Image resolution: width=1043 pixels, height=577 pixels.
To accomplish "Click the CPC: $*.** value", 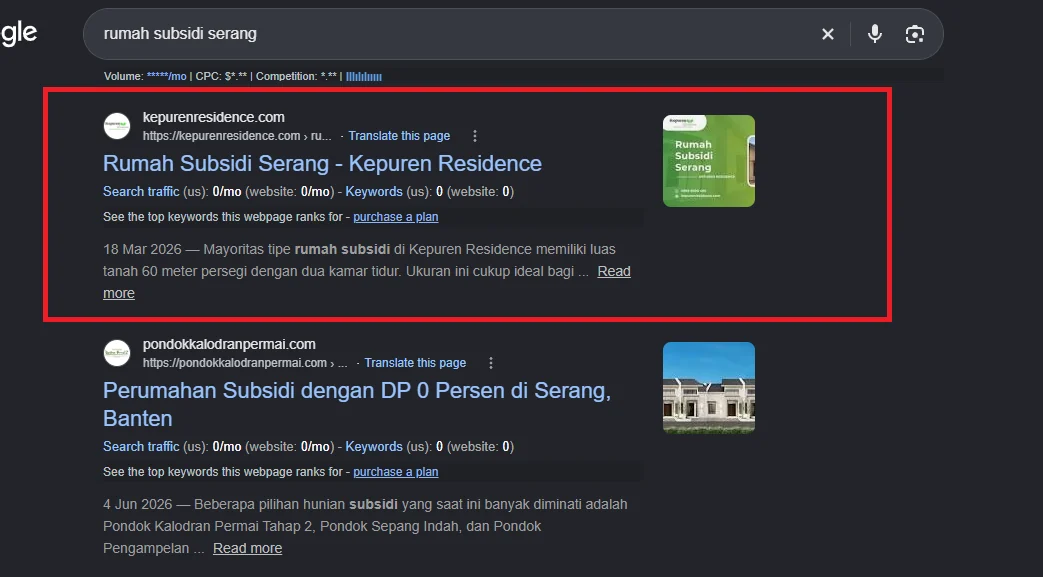I will [221, 77].
